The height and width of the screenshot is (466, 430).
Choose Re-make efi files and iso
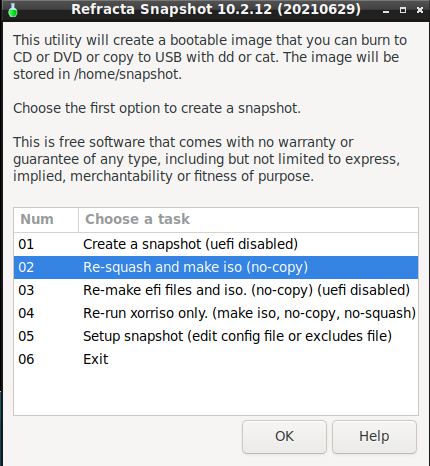click(x=216, y=290)
